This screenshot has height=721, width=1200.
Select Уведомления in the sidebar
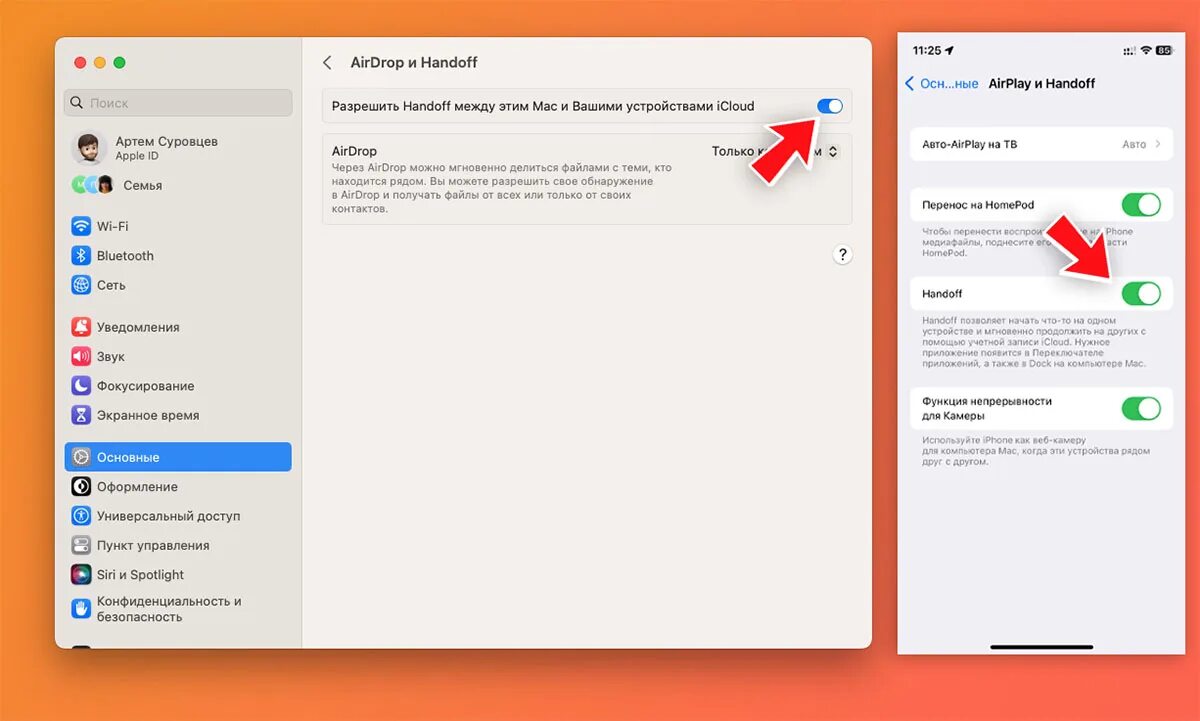click(x=178, y=327)
